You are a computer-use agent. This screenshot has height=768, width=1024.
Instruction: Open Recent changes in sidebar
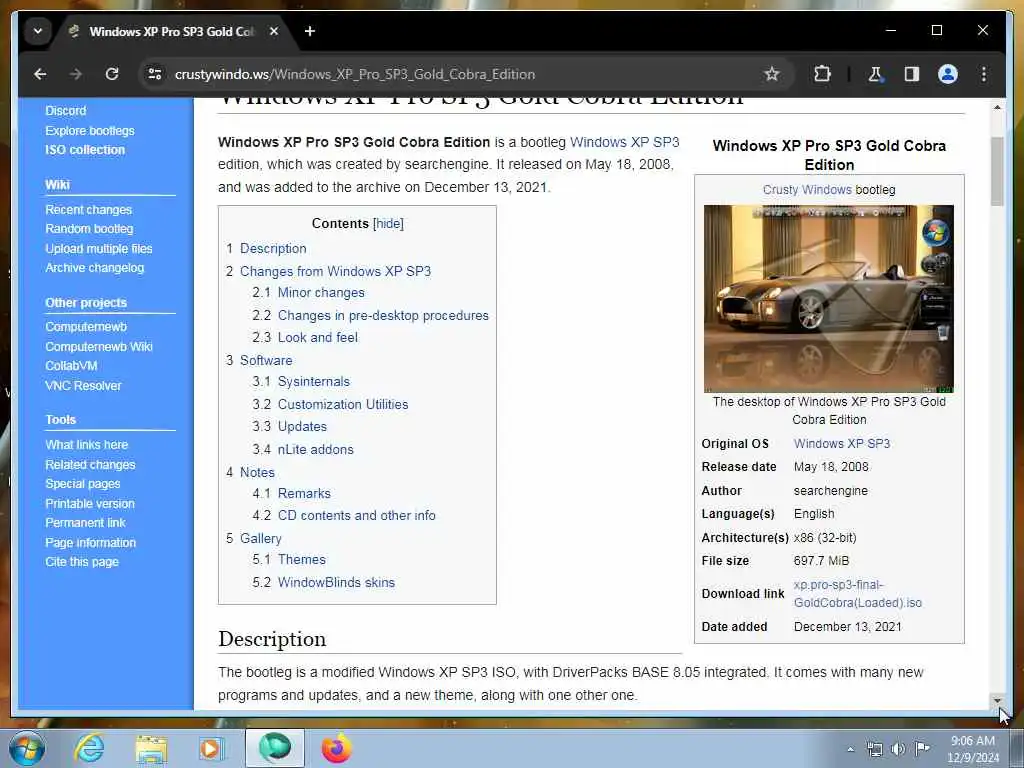88,210
